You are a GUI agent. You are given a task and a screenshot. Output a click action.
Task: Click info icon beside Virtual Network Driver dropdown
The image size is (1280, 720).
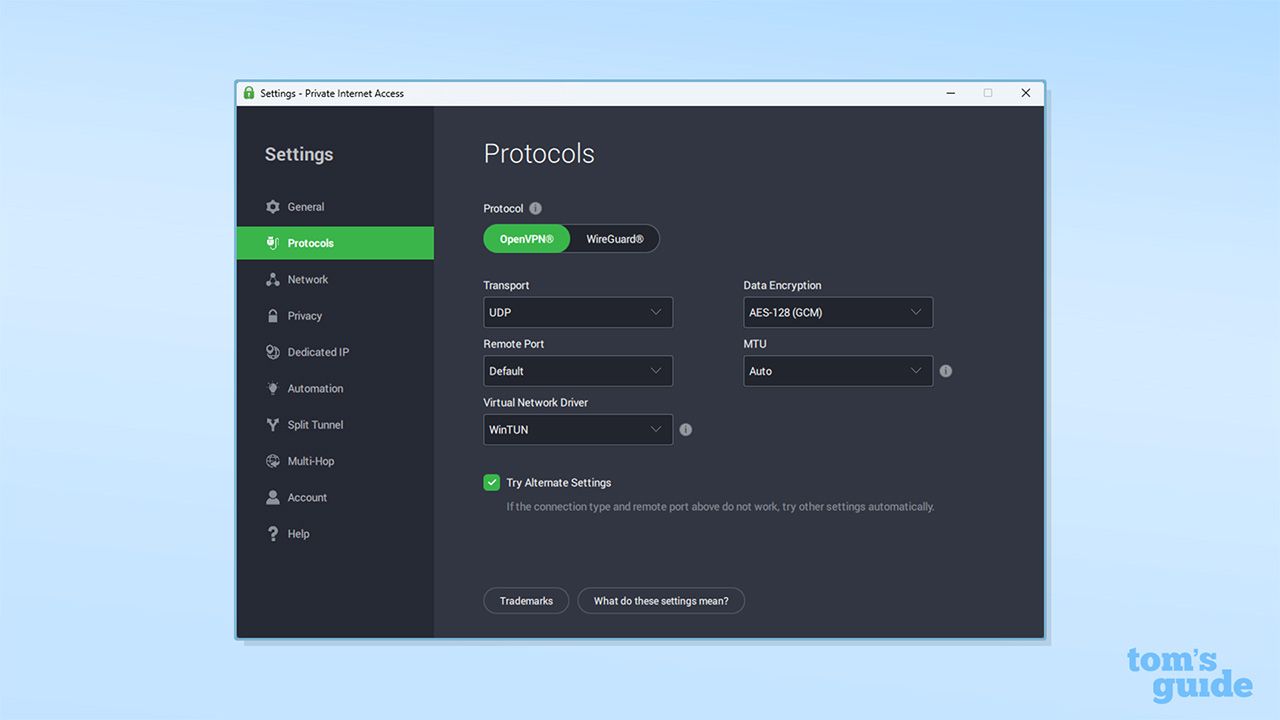(686, 430)
